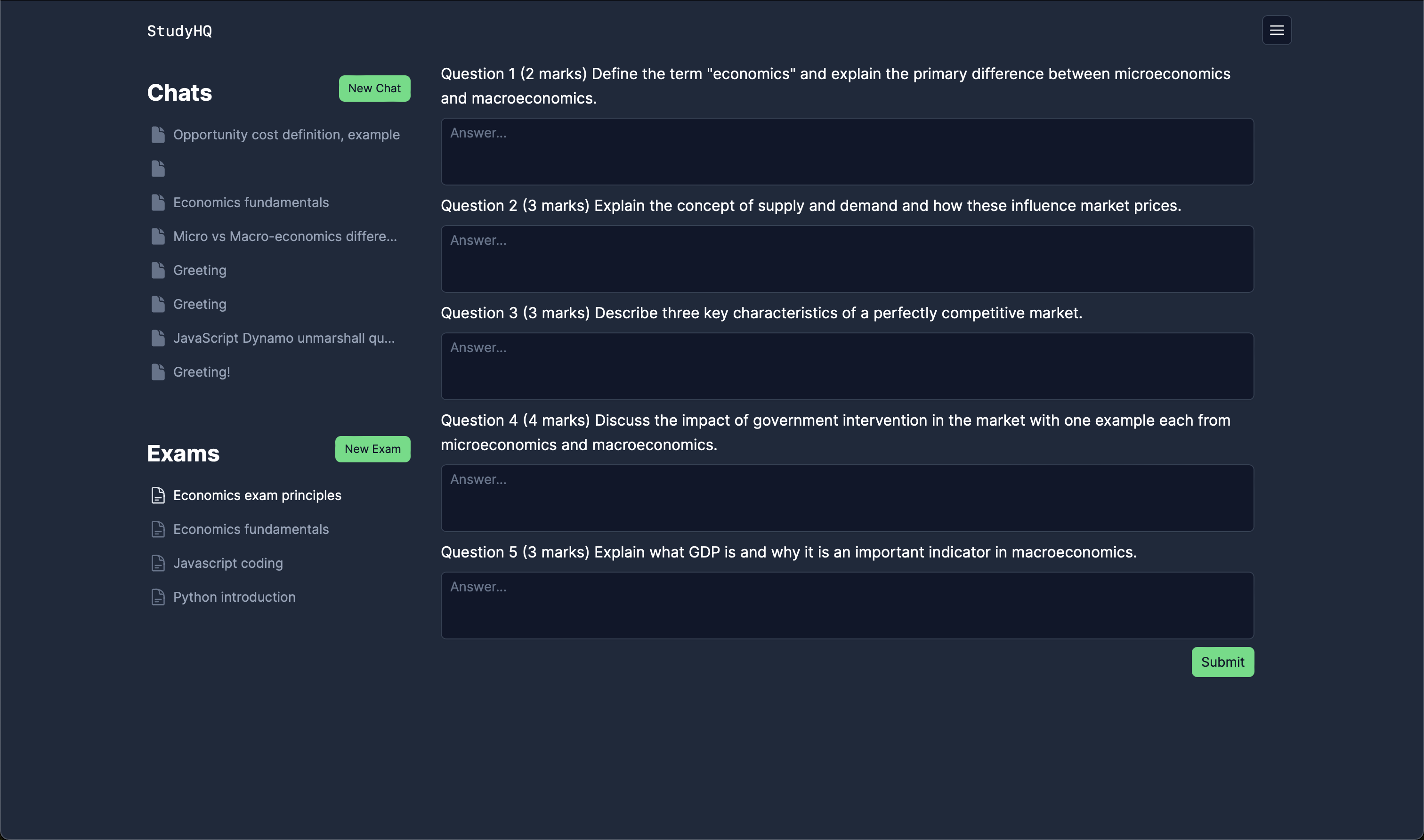The image size is (1424, 840).
Task: Click the Opportunity cost chat file icon
Action: click(158, 135)
